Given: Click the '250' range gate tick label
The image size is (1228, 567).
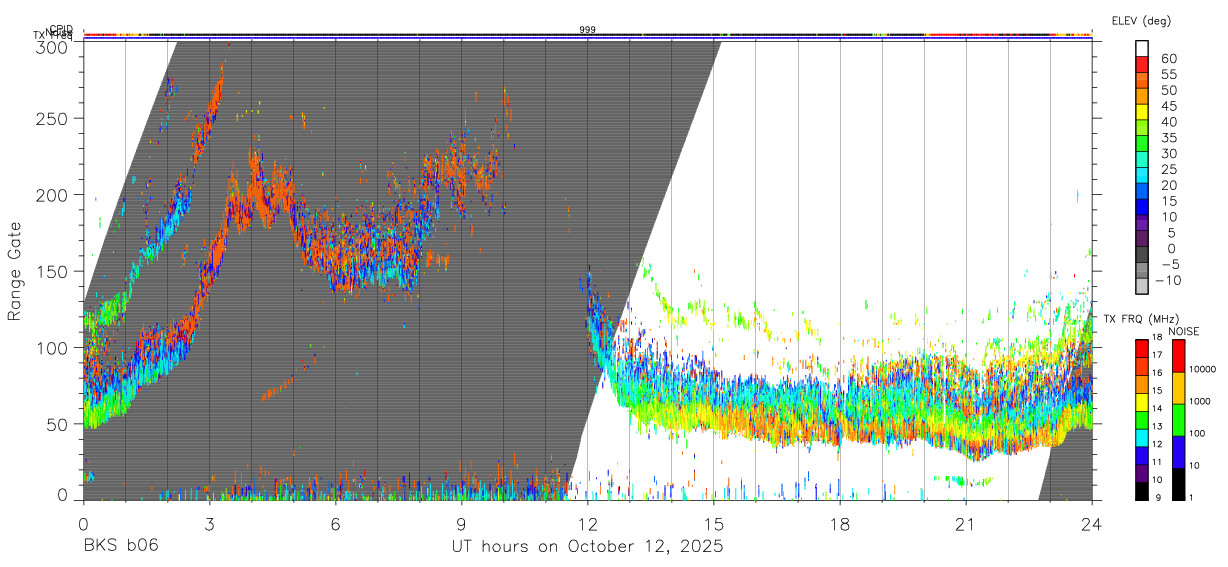Looking at the screenshot, I should click(52, 118).
